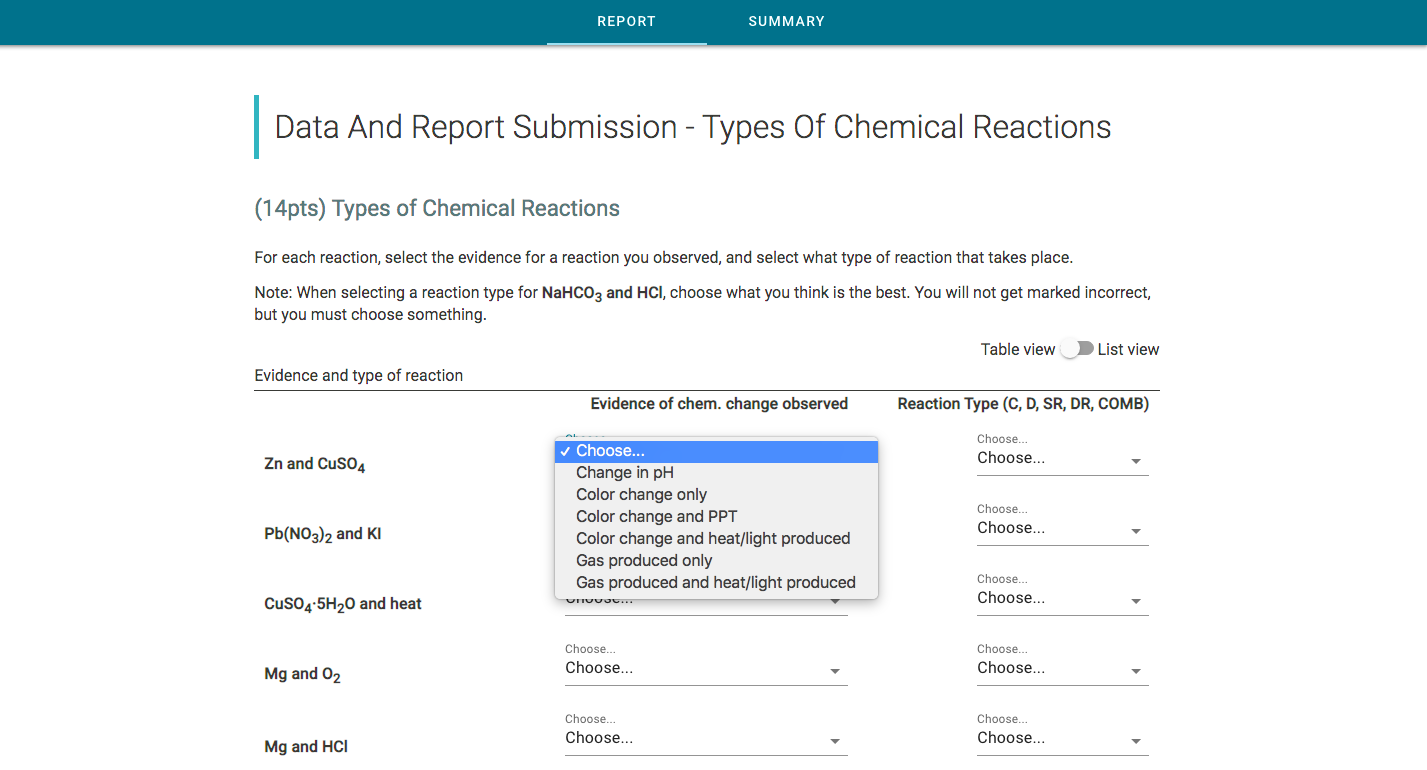
Task: Click the reaction type dropdown arrow for Mg and O2
Action: (1136, 670)
